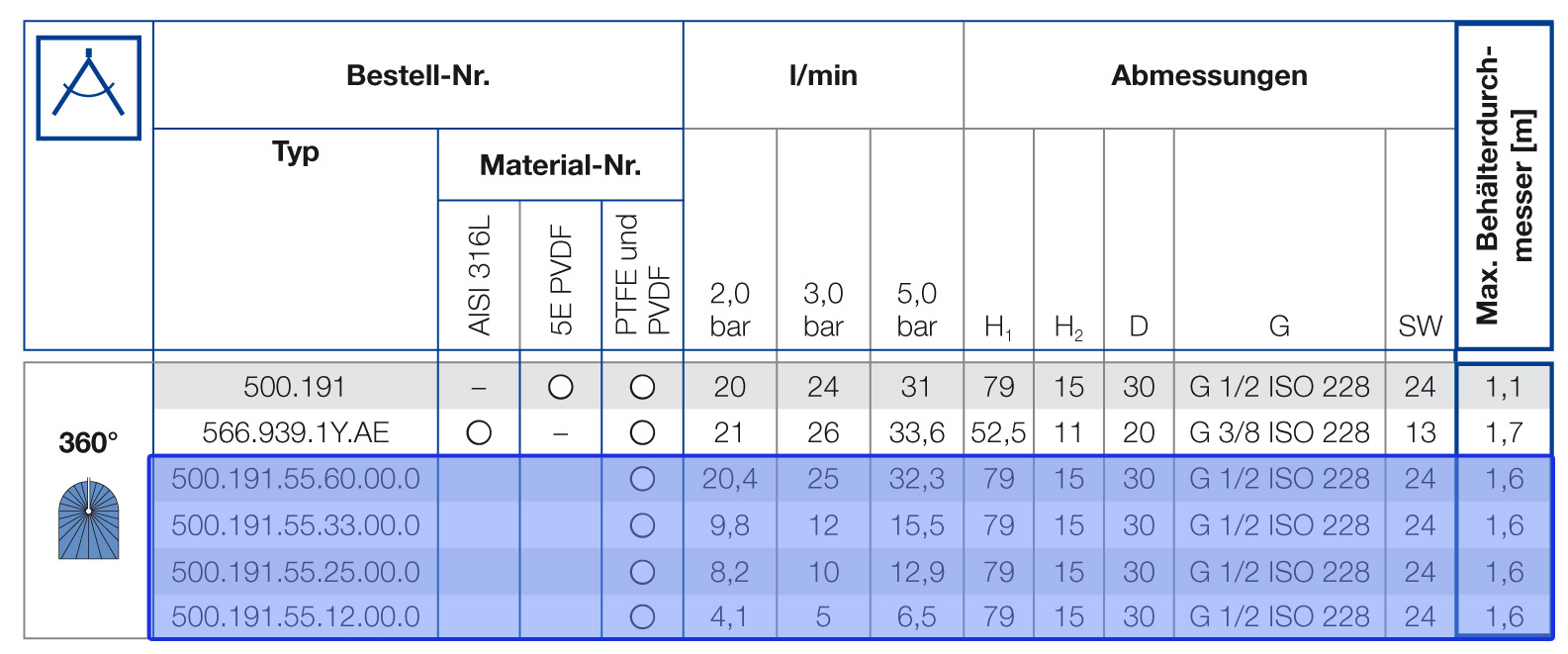Click the PTFE circle for 500.191.55.60.00.0
Screen dimensions: 1568x654
[642, 479]
